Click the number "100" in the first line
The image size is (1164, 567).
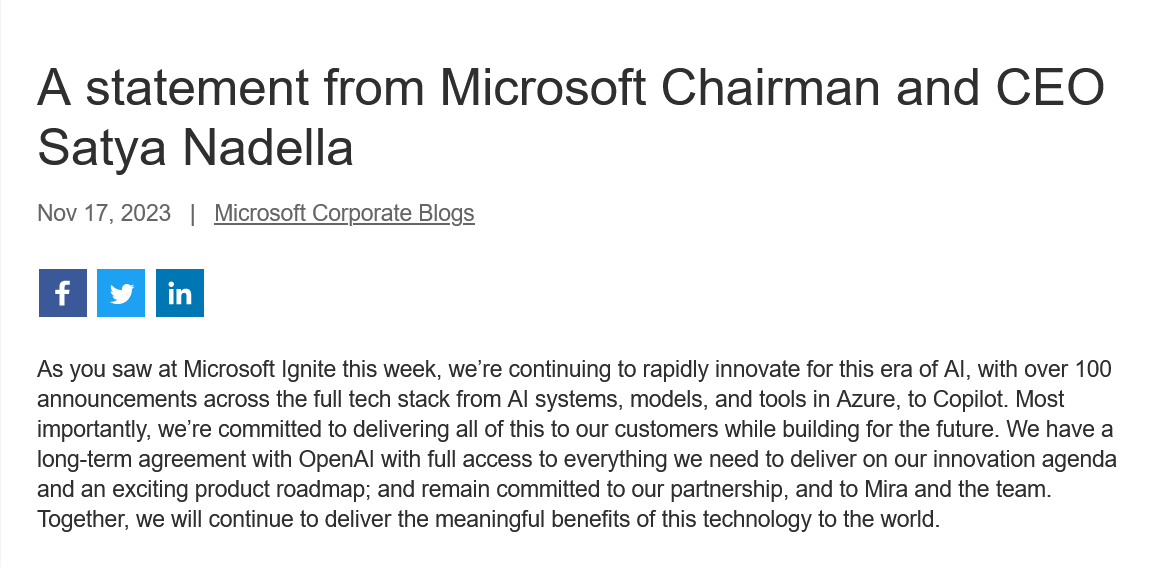[x=1093, y=370]
